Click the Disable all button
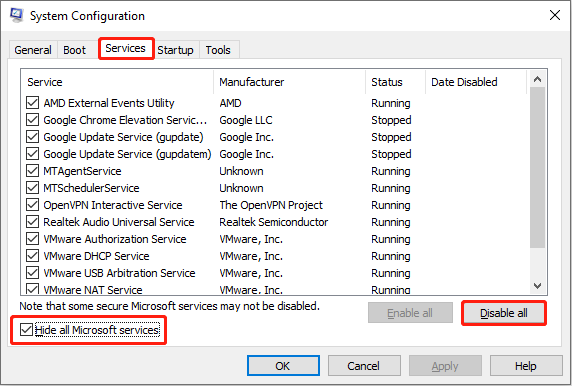This screenshot has width=572, height=386. [x=504, y=313]
